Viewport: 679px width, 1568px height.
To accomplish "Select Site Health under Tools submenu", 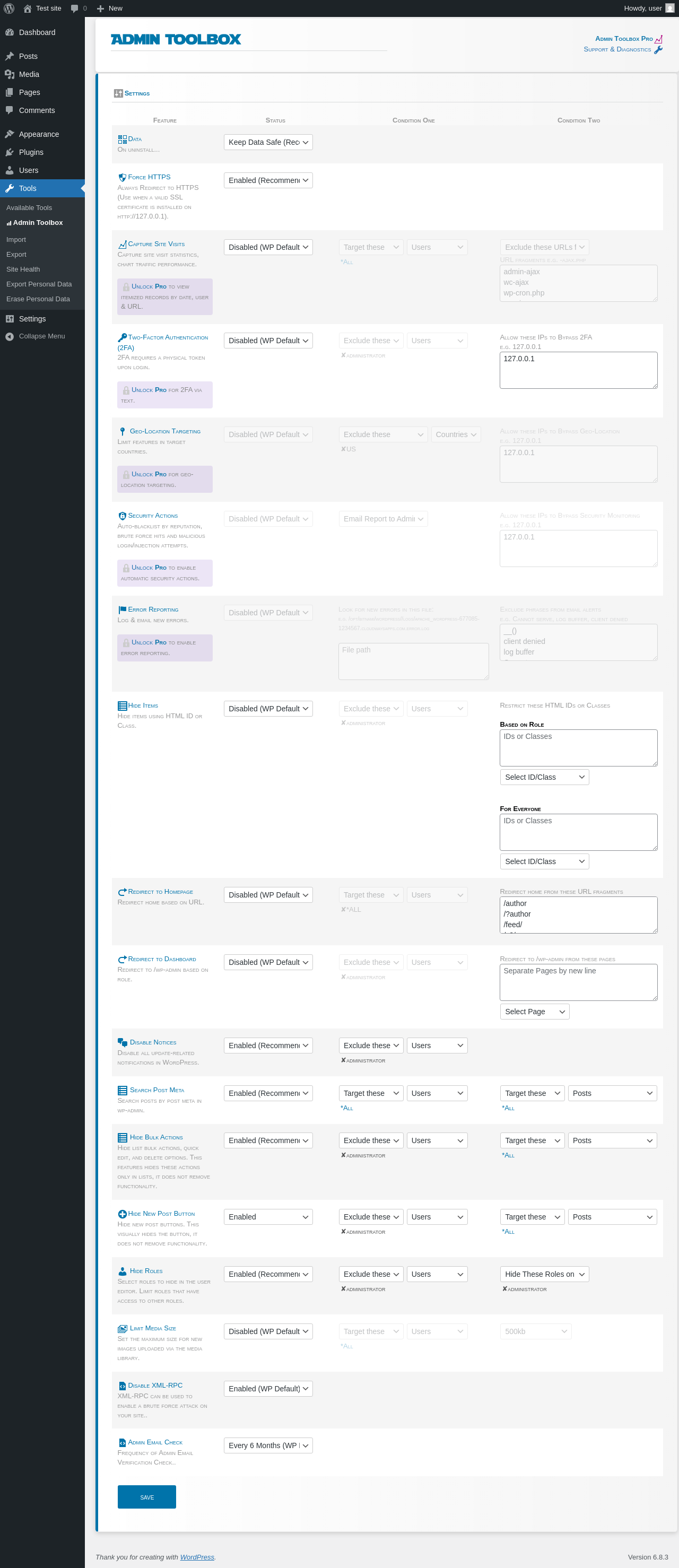I will pos(23,269).
